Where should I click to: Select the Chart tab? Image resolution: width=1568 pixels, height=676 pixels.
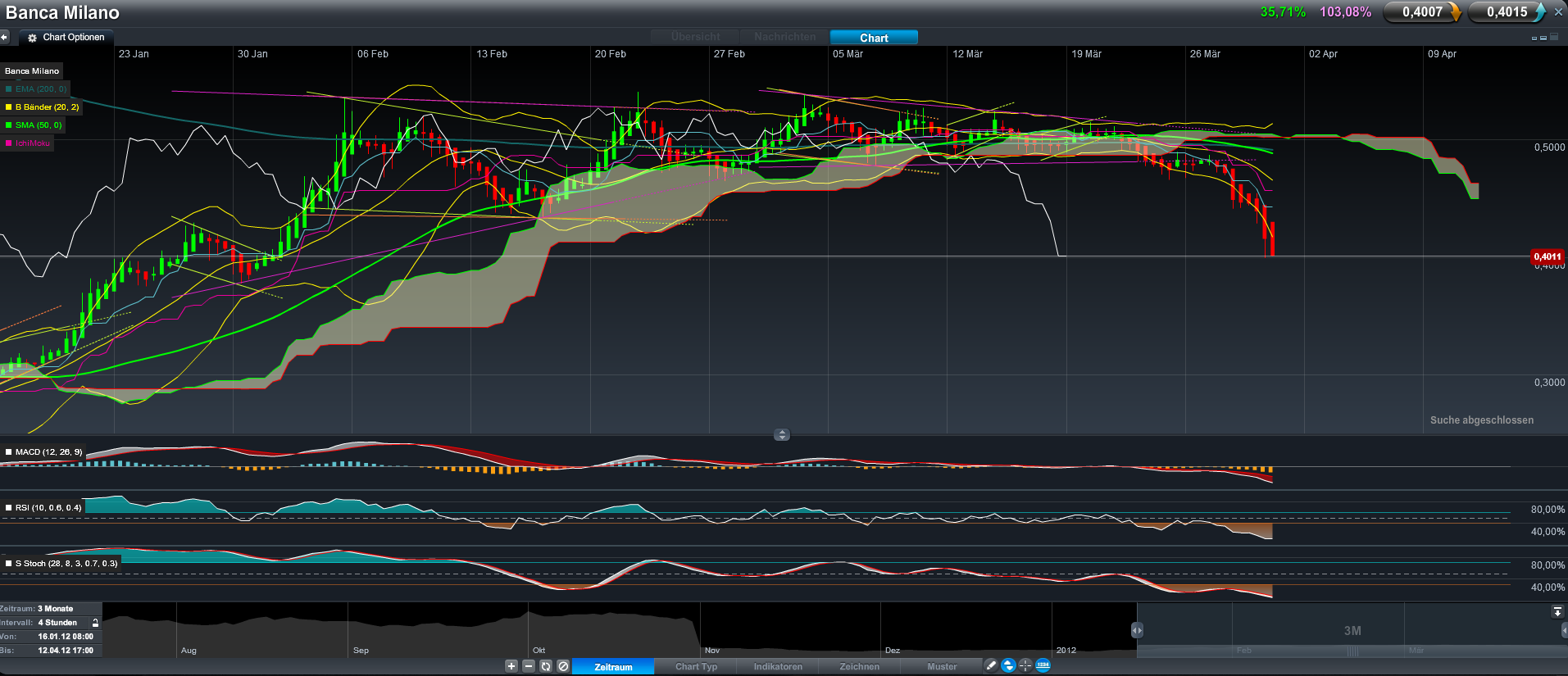click(x=874, y=38)
